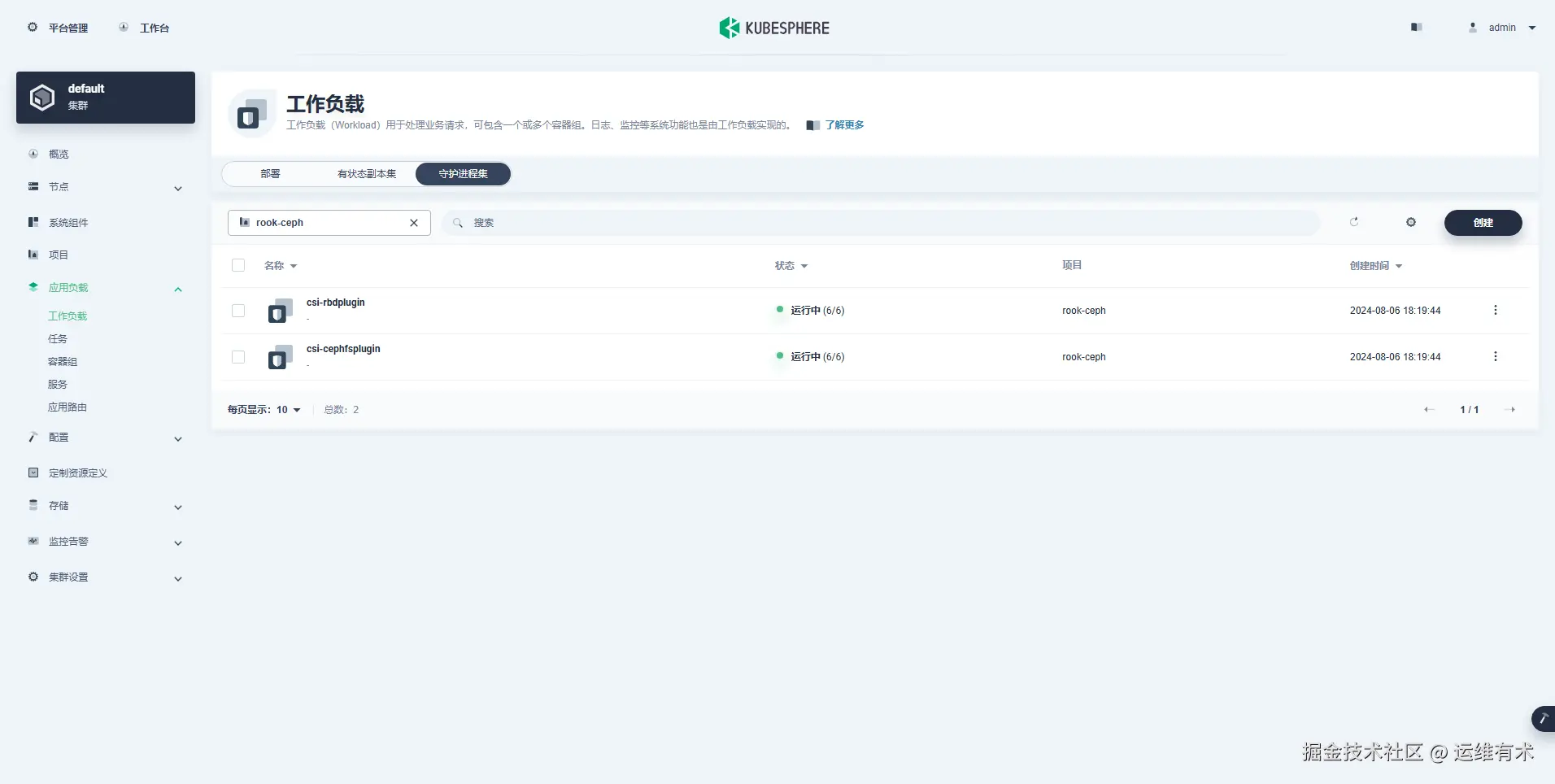The width and height of the screenshot is (1555, 784).
Task: Select the 守护进程集 tab
Action: tap(463, 174)
